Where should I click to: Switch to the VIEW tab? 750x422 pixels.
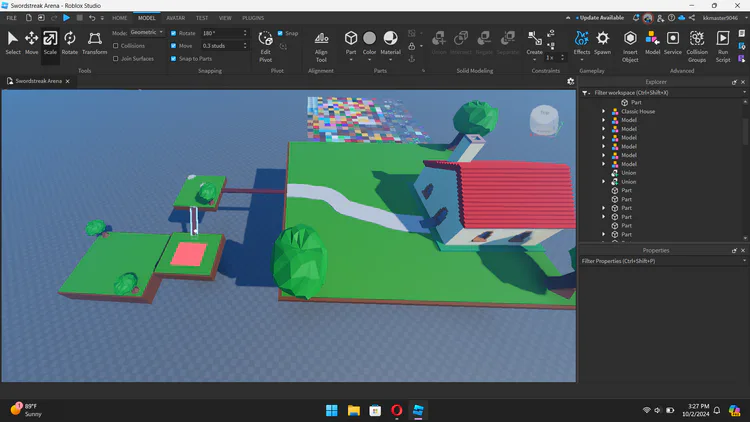[x=225, y=18]
